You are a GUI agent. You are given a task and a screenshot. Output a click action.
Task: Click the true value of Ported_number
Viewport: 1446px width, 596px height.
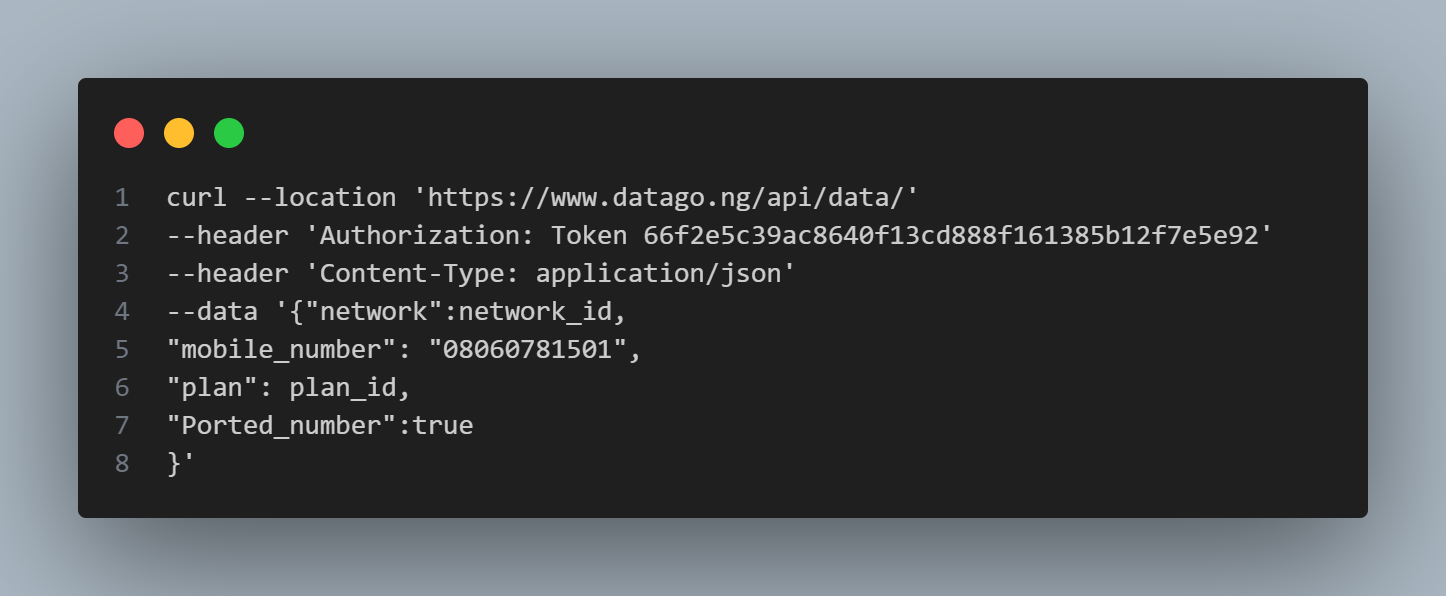tap(442, 426)
